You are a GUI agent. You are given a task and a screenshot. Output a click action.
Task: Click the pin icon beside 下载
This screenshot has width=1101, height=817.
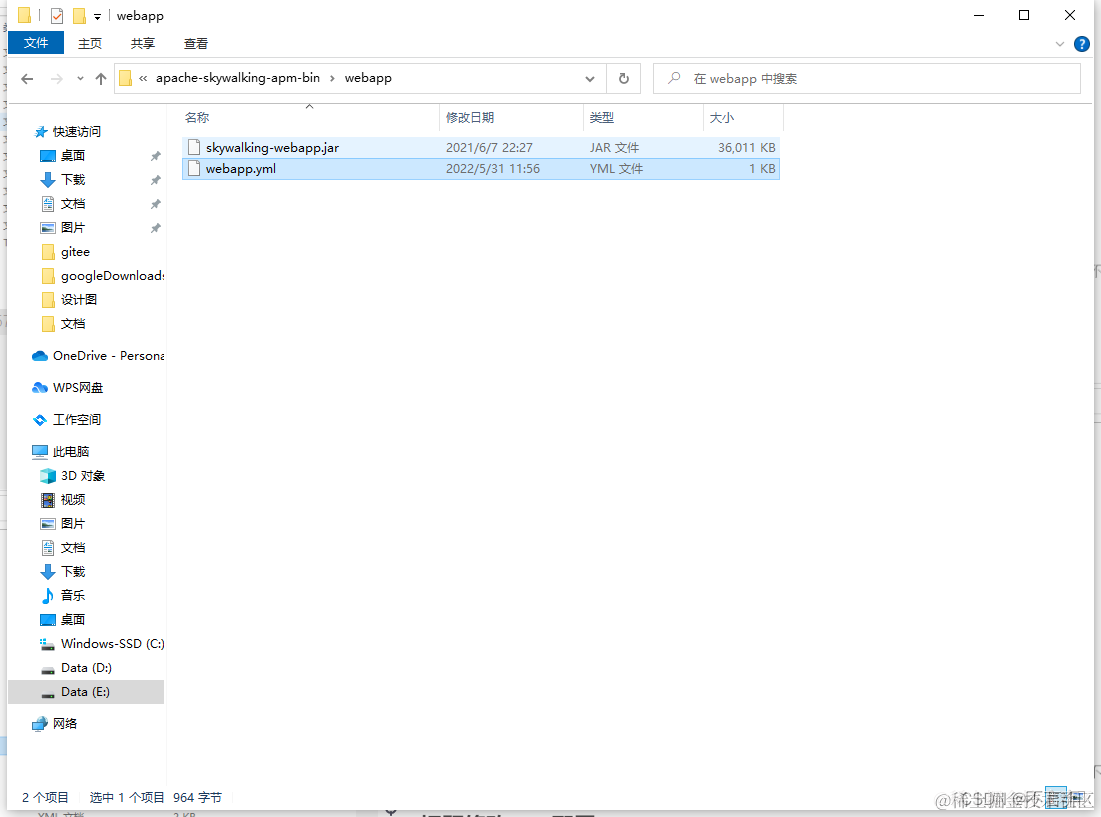point(156,180)
